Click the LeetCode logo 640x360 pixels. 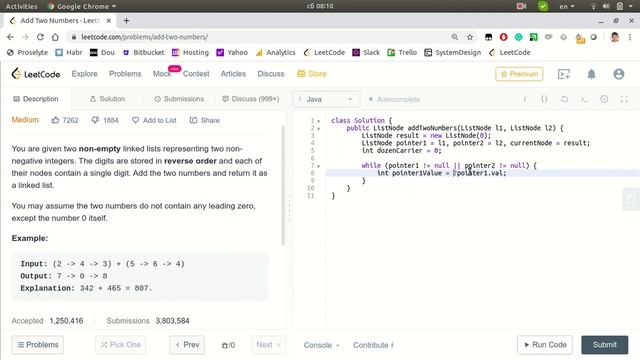click(x=36, y=74)
